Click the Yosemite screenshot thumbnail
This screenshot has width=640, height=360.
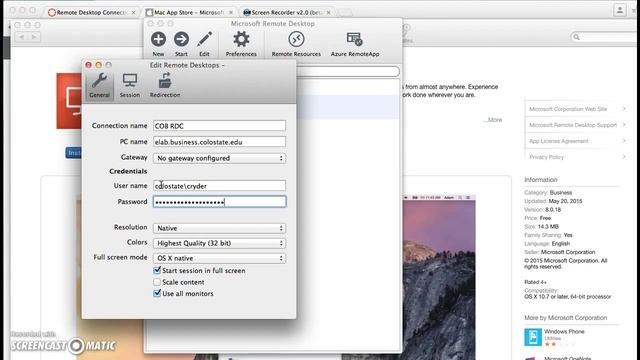[439, 278]
